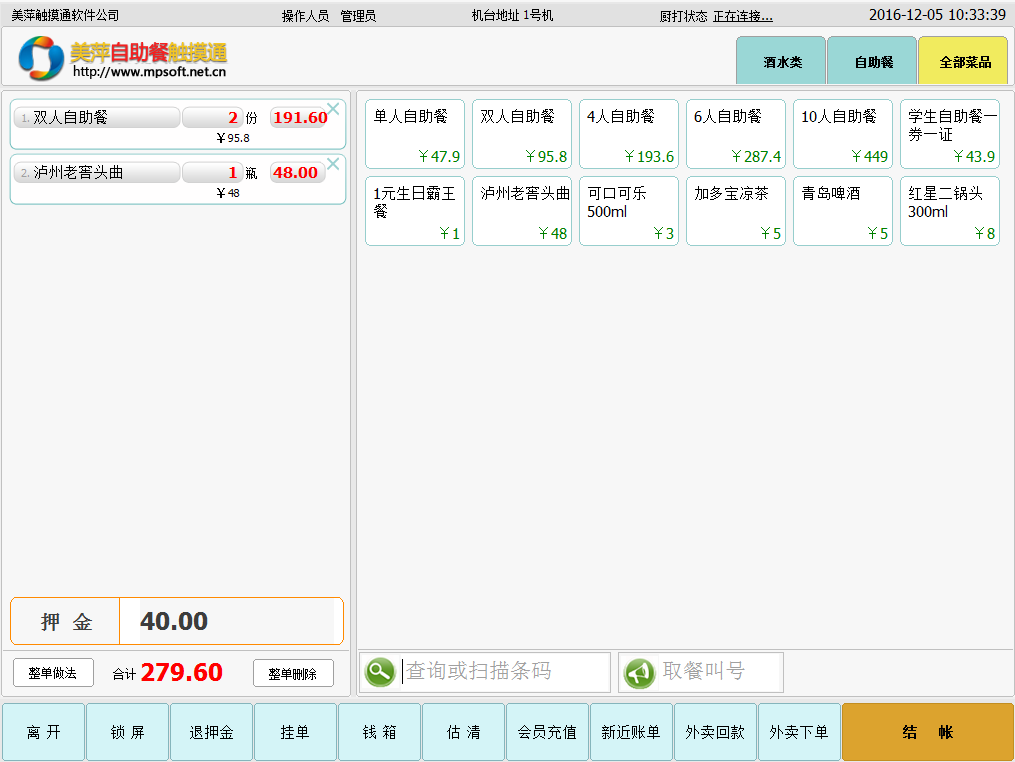Click 整单删除 to clear order
The height and width of the screenshot is (762, 1015).
click(x=293, y=674)
